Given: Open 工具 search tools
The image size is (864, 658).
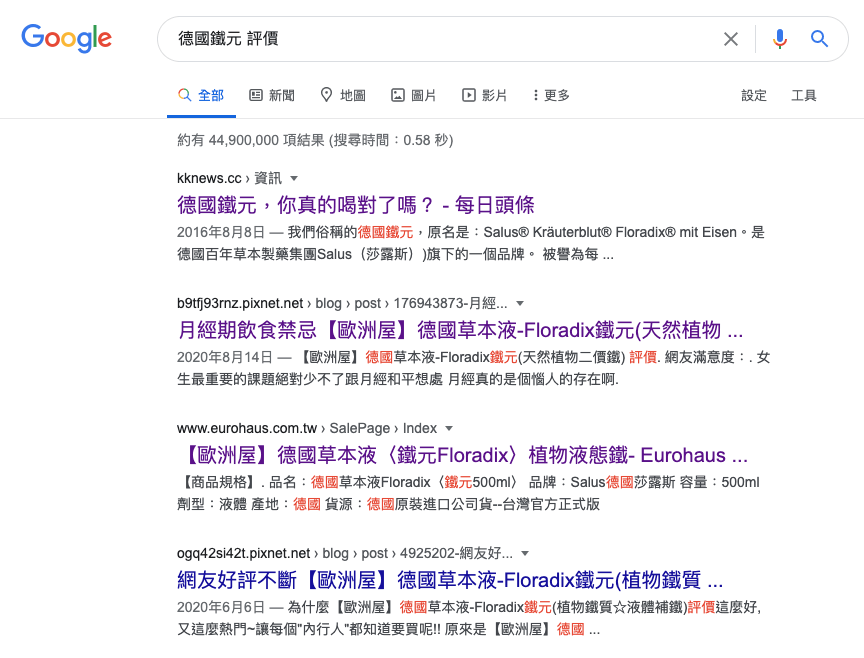Looking at the screenshot, I should (x=803, y=95).
